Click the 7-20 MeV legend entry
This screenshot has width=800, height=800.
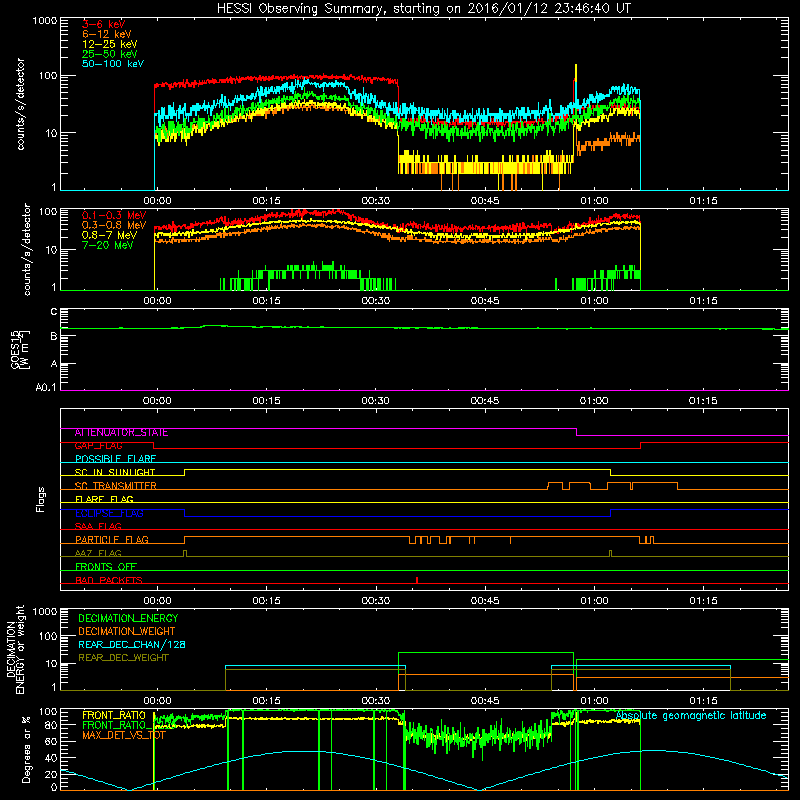[x=107, y=245]
